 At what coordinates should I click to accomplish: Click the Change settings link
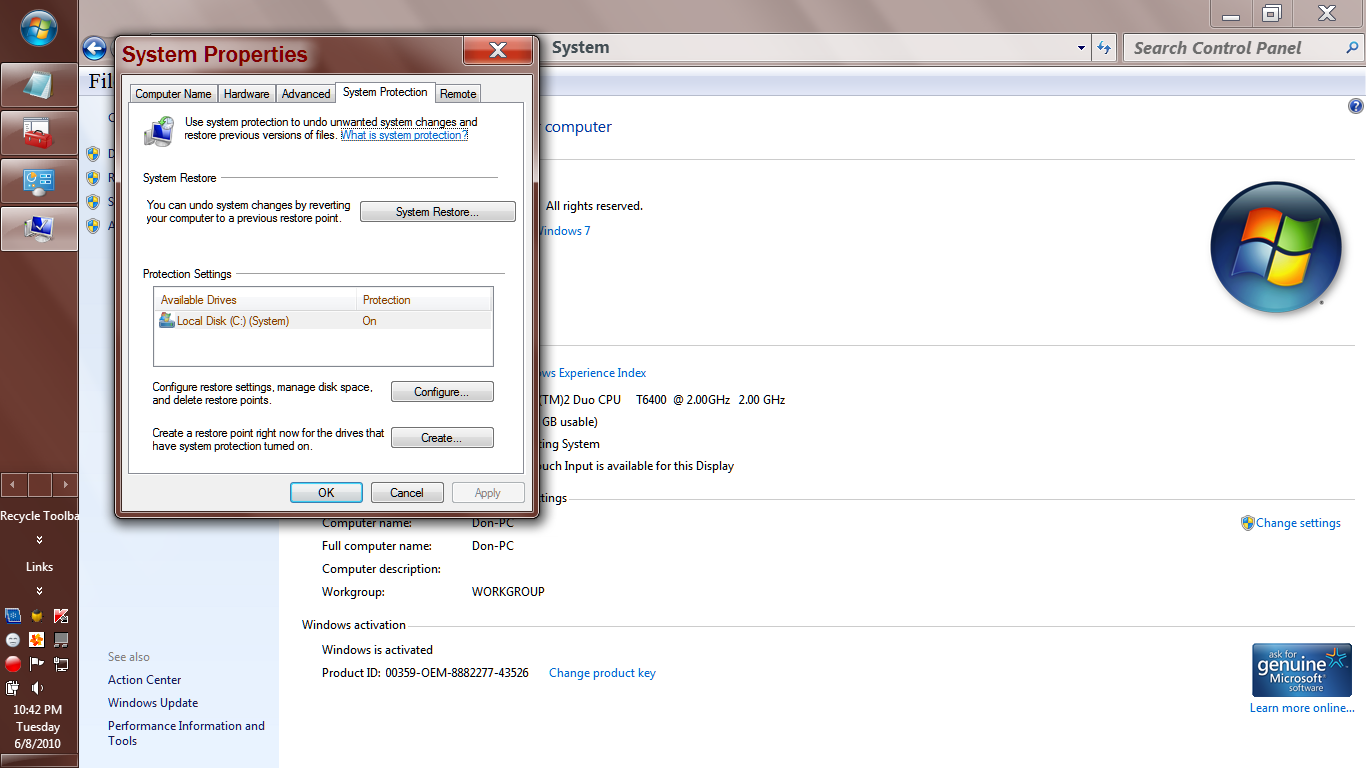point(1298,522)
